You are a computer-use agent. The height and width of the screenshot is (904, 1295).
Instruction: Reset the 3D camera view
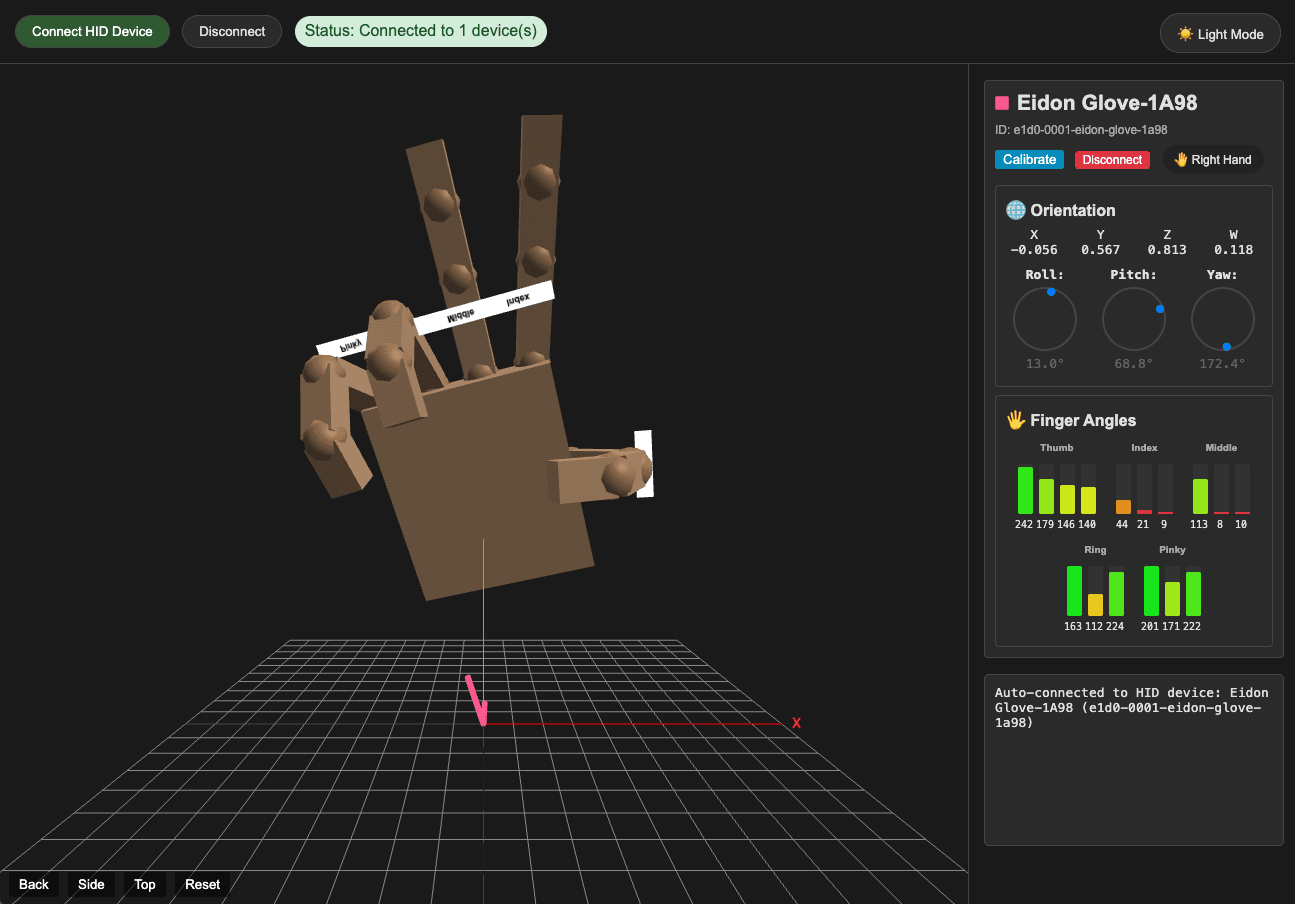202,884
